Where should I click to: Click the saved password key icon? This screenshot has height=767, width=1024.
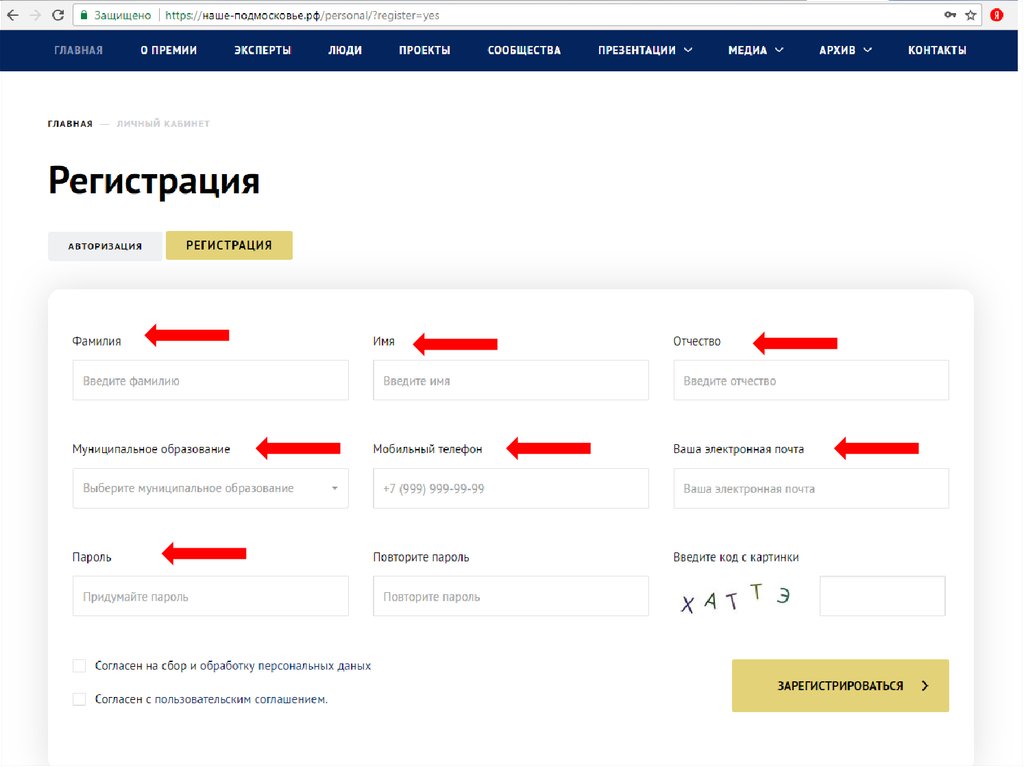pos(950,15)
